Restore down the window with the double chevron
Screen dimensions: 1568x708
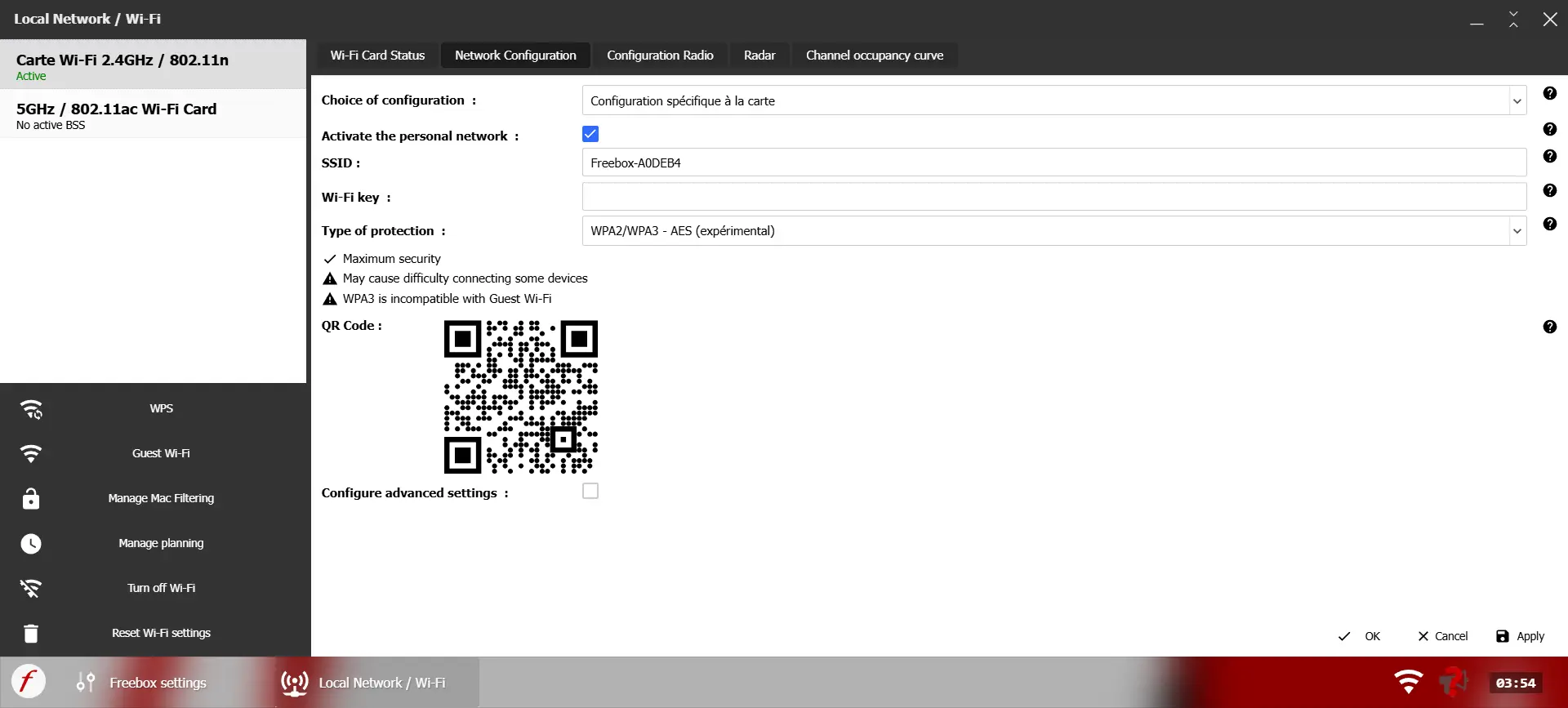point(1513,20)
